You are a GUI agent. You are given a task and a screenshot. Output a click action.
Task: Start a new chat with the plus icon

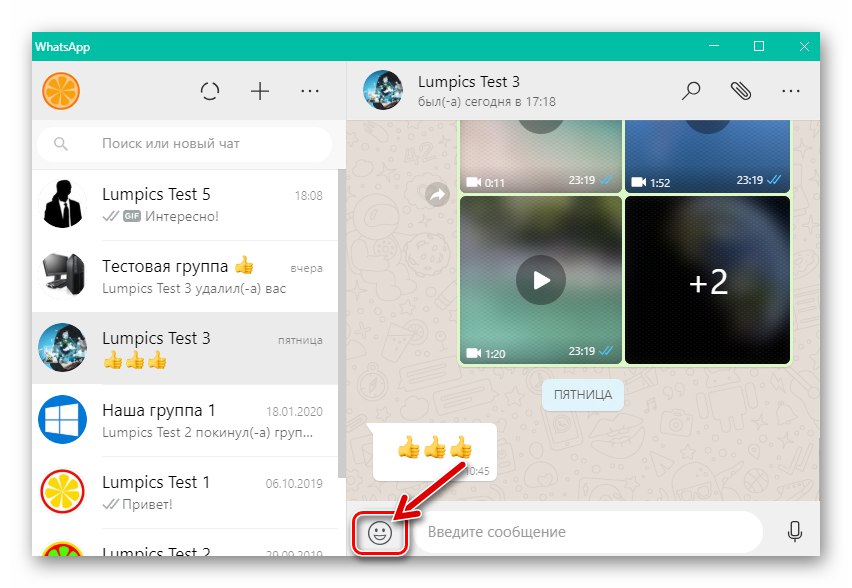tap(260, 90)
